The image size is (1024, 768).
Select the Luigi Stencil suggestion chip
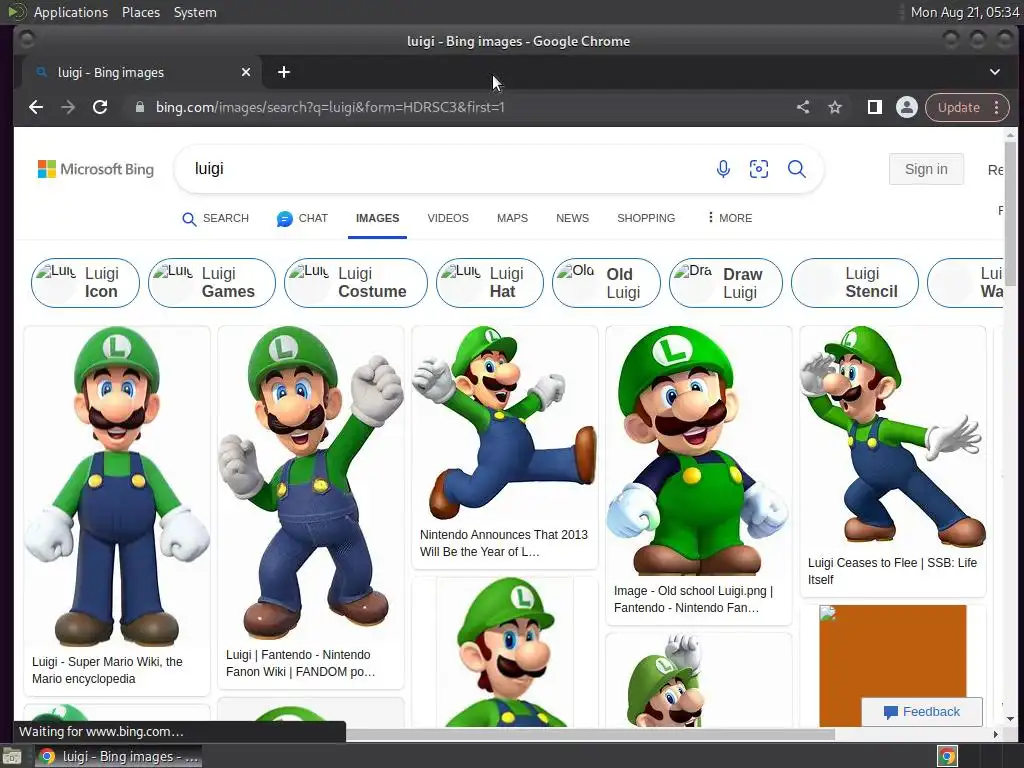(x=855, y=283)
